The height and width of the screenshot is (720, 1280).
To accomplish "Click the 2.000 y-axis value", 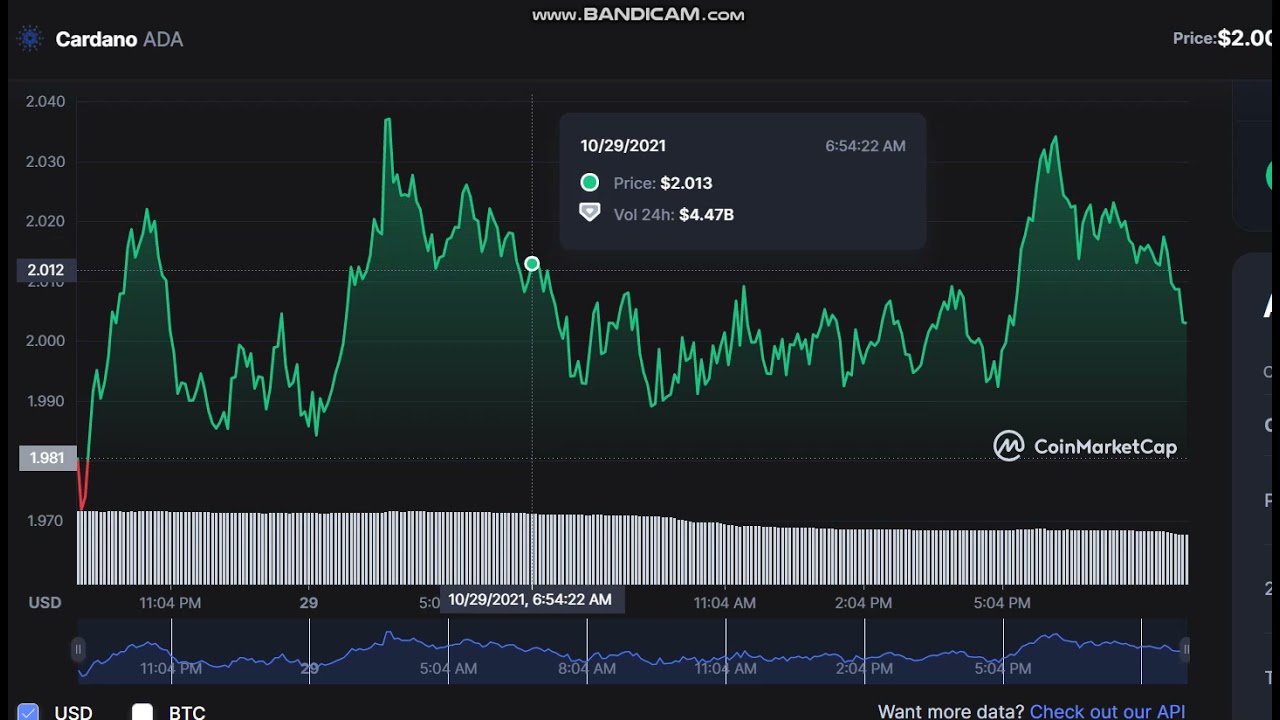I will coord(46,341).
